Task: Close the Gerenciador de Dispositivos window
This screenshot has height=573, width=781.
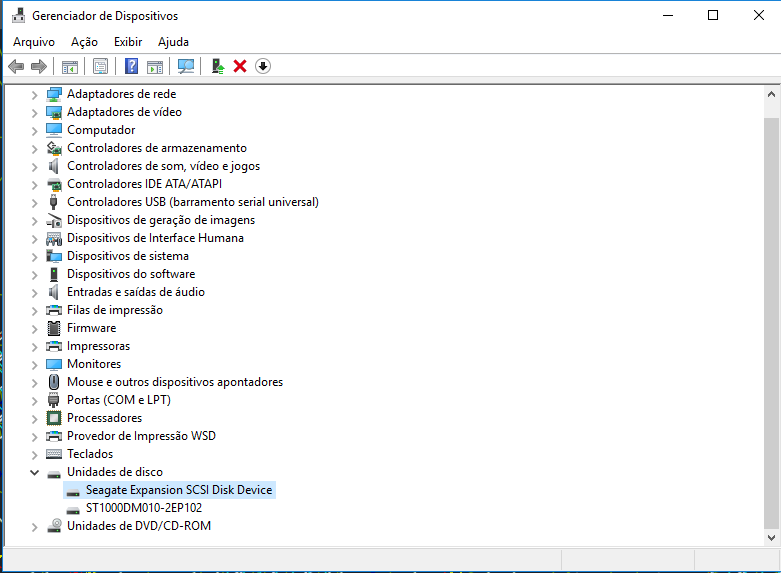Action: click(759, 15)
